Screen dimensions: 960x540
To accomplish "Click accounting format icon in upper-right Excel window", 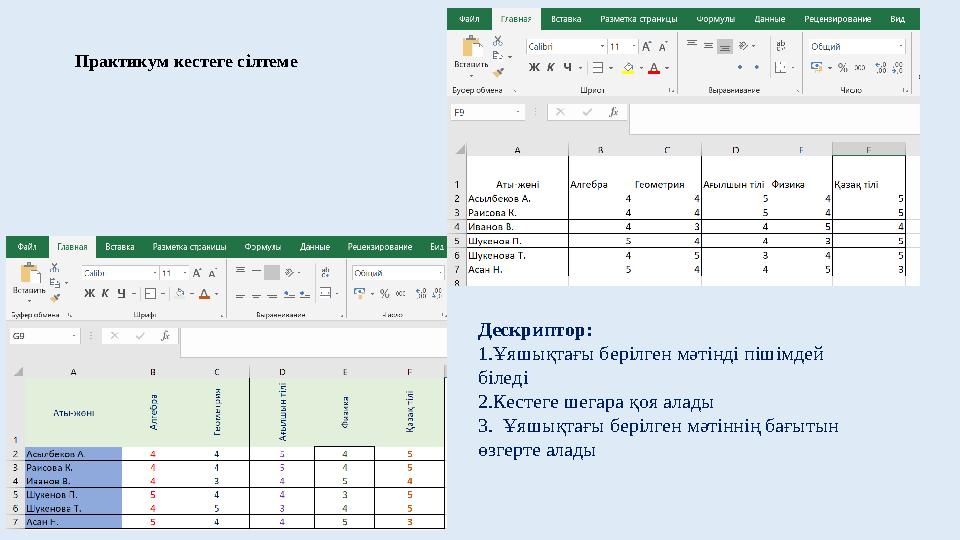I will pos(816,67).
